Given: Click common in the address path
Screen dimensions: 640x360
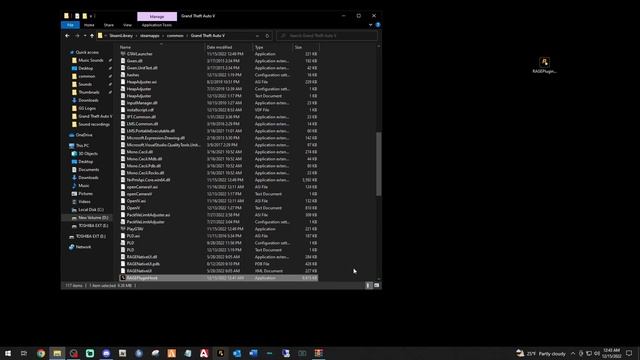Looking at the screenshot, I should (175, 36).
